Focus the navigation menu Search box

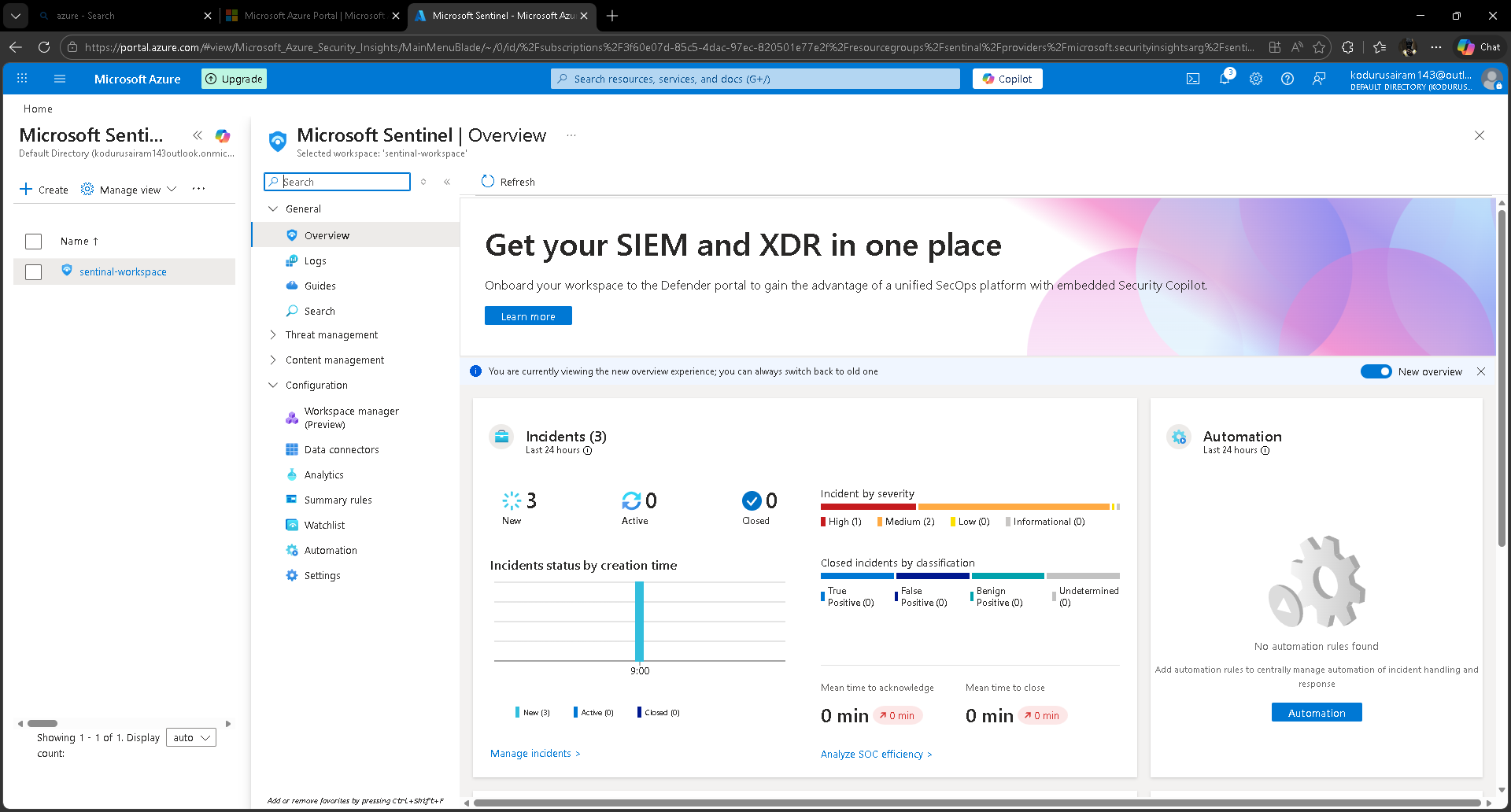337,182
